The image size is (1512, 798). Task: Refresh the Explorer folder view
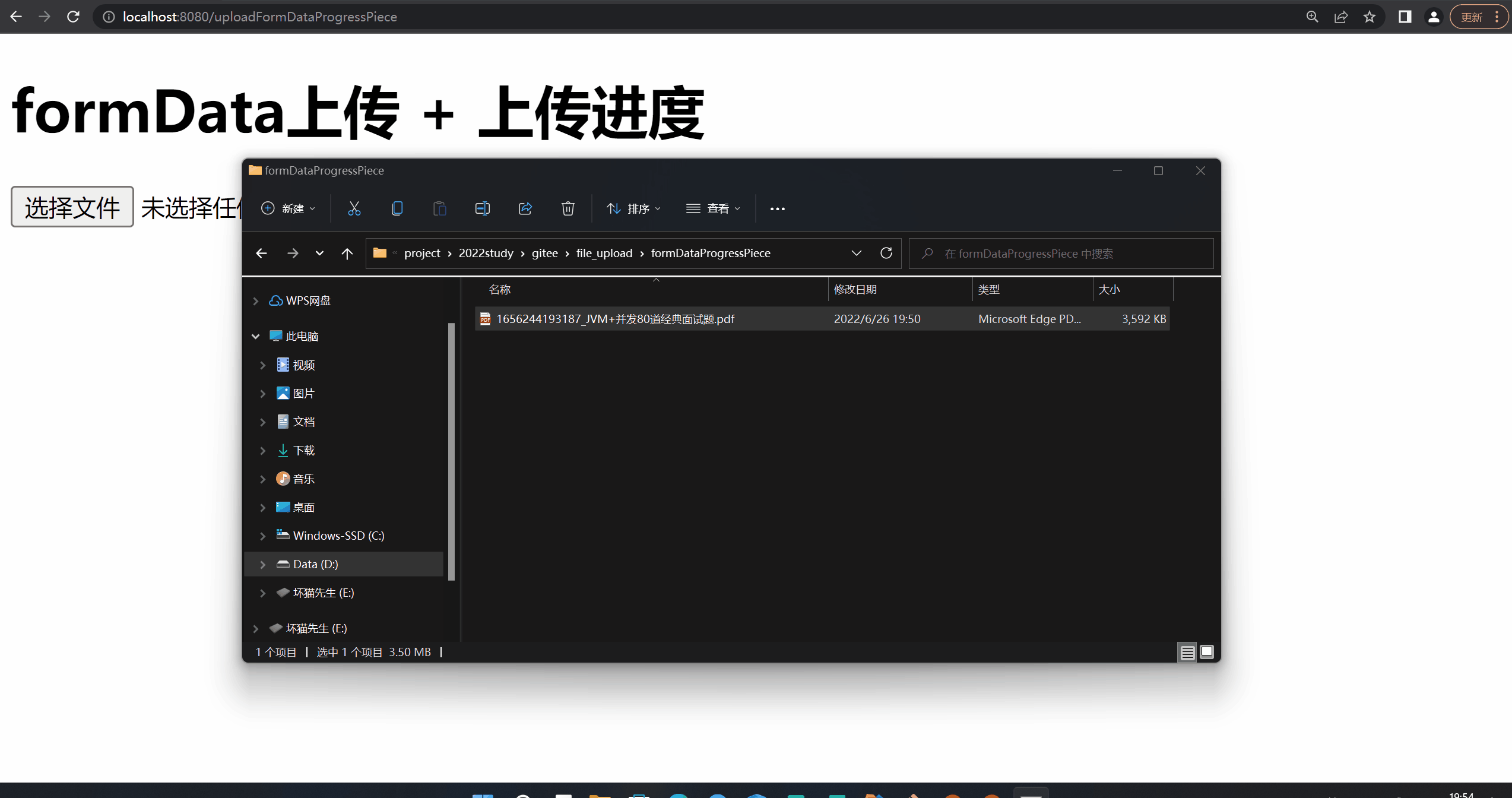(886, 253)
